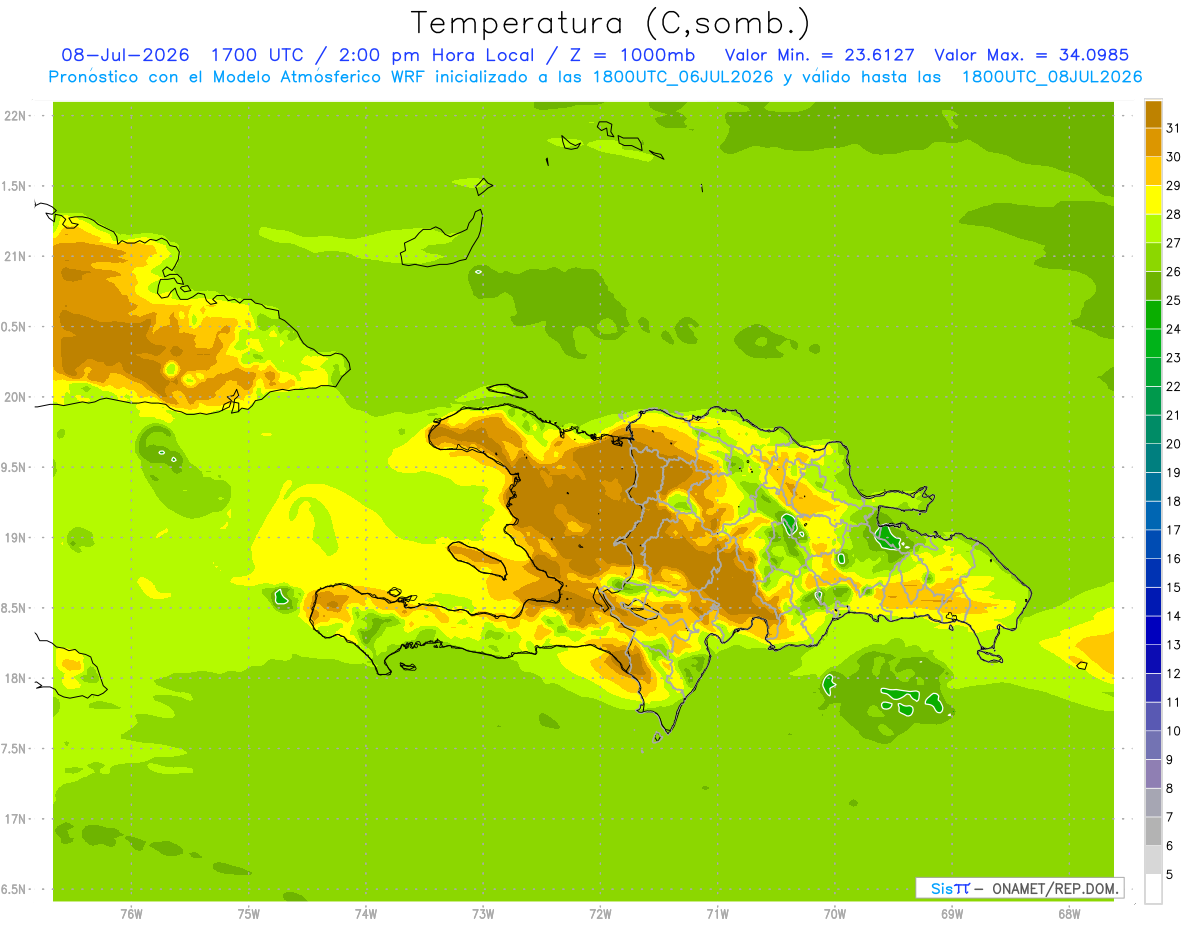Click the "18N" latitude label
The height and width of the screenshot is (927, 1200).
click(14, 678)
